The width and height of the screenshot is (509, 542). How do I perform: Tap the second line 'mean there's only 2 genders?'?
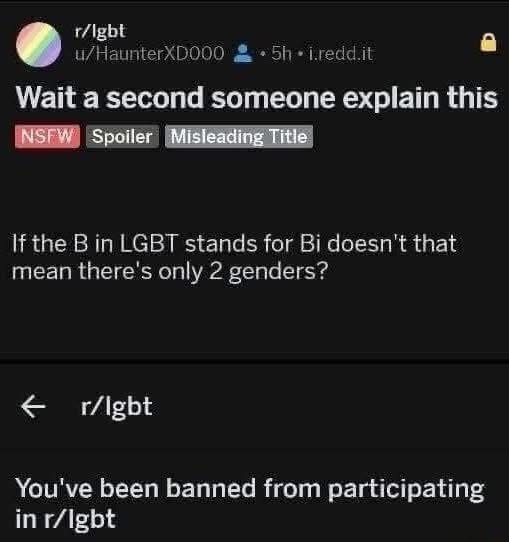[170, 272]
